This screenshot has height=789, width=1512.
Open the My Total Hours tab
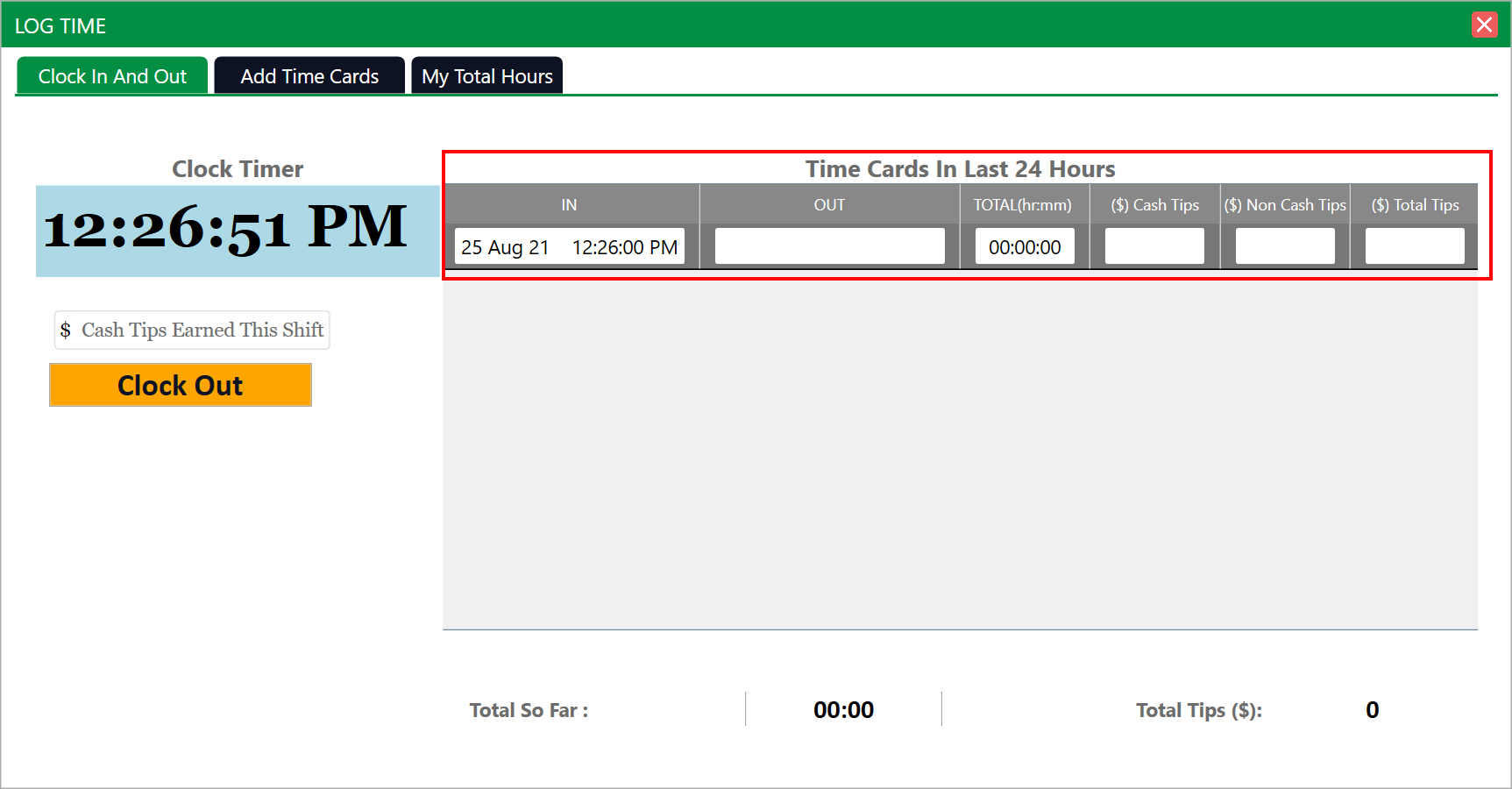coord(487,76)
